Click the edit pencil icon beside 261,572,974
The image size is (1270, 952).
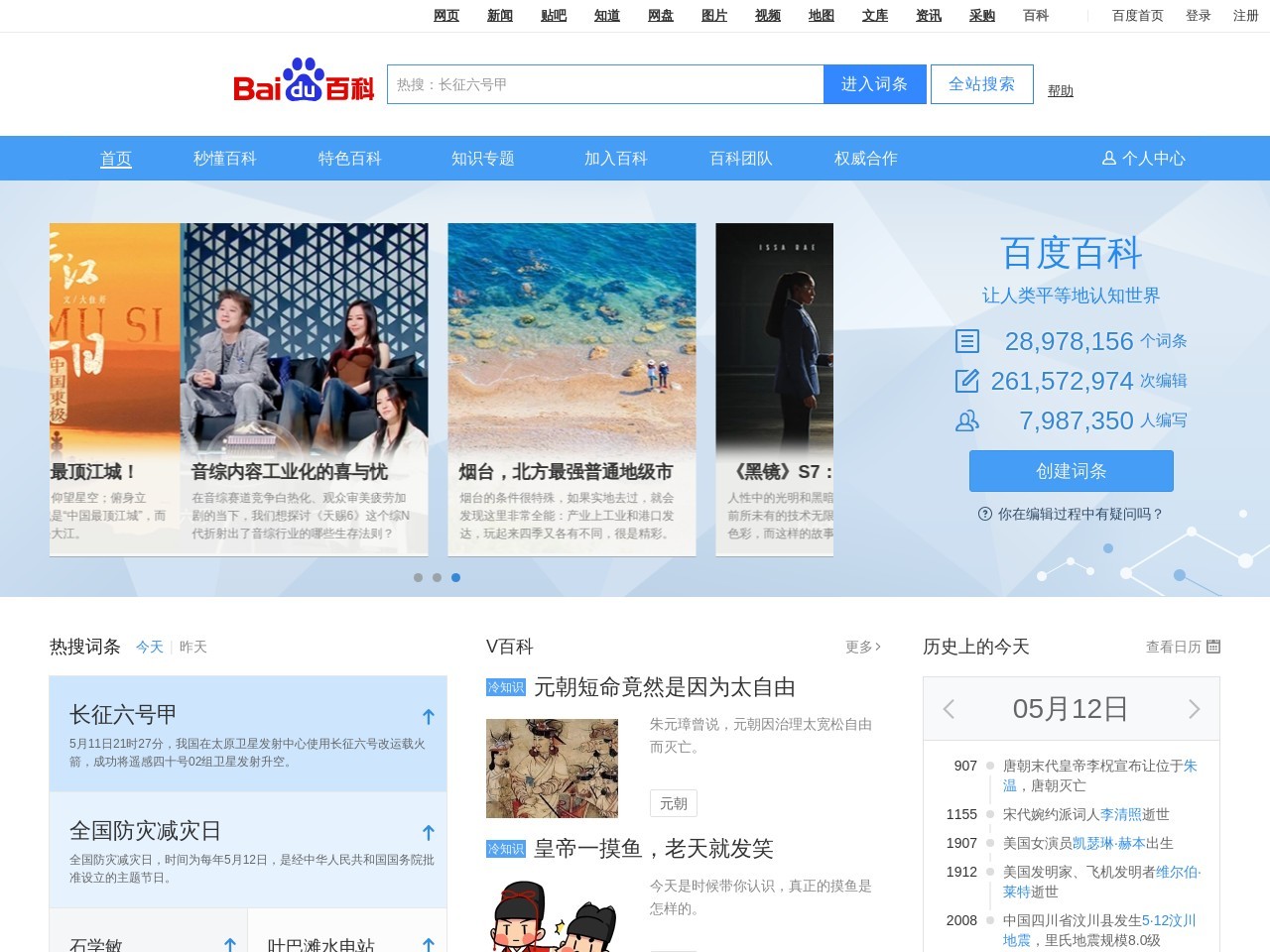point(966,381)
